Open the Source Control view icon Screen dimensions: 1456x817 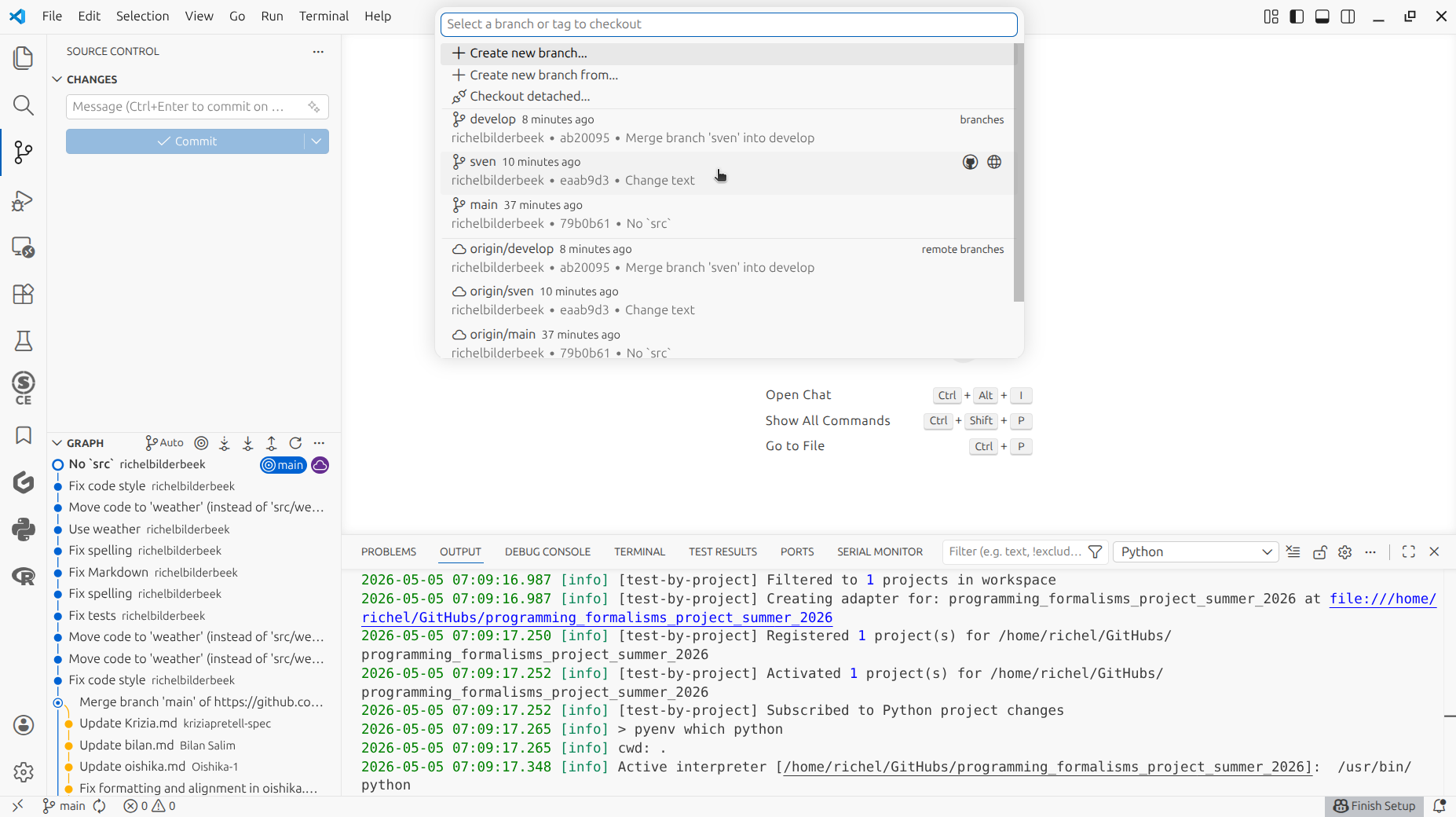coord(24,152)
